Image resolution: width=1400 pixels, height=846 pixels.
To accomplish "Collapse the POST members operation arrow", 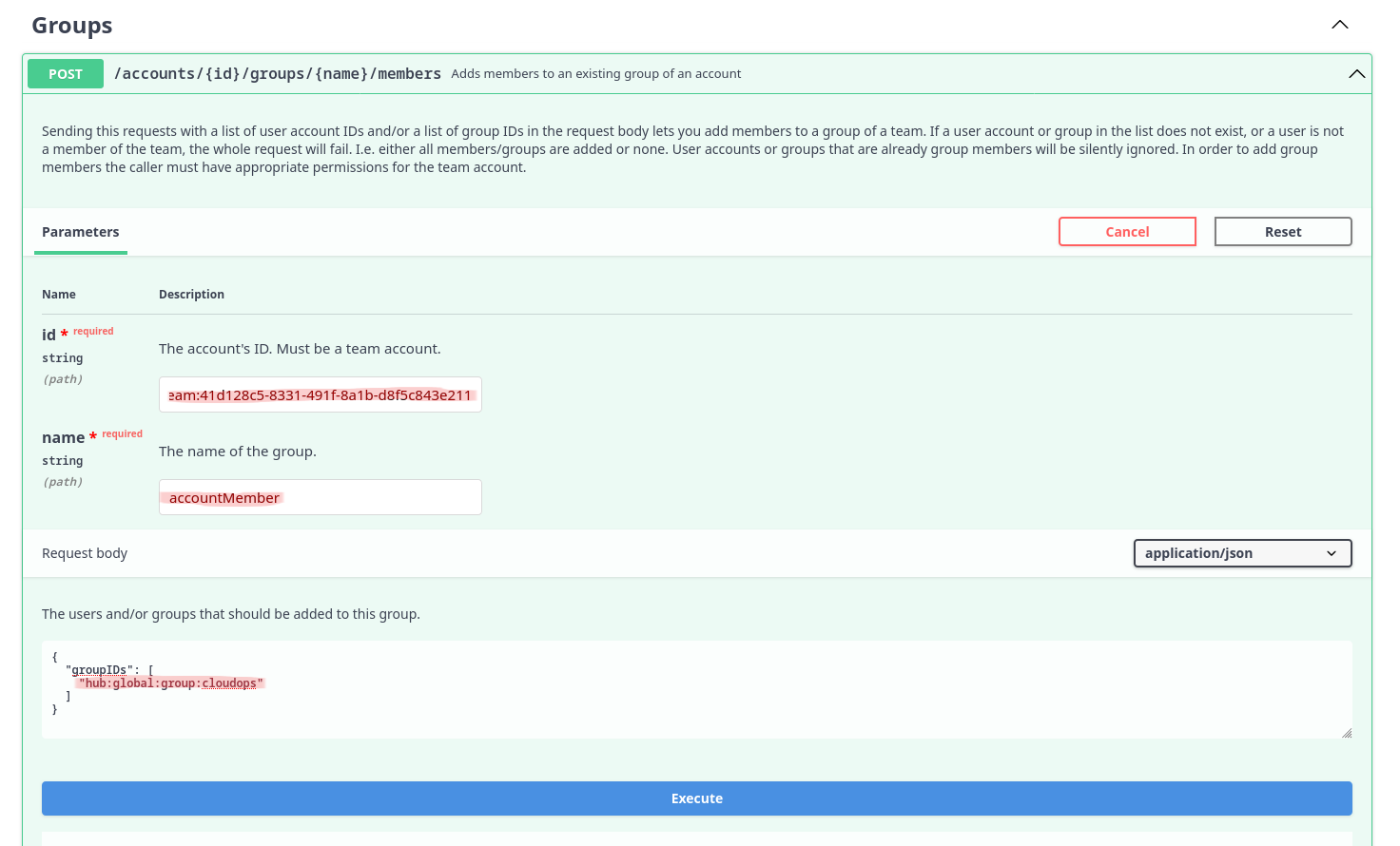I will click(1356, 74).
